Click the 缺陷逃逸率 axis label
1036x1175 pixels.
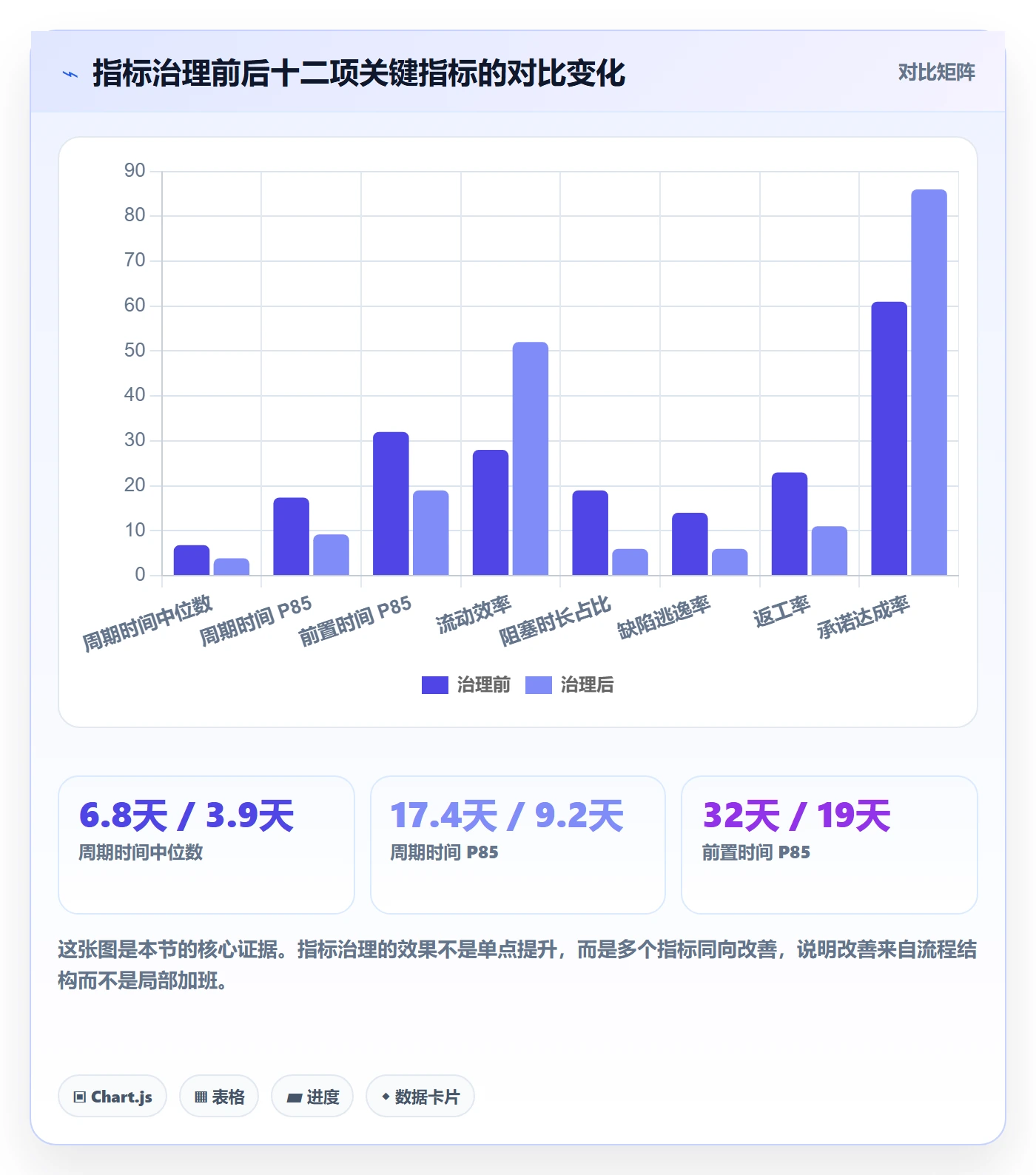pyautogui.click(x=664, y=617)
